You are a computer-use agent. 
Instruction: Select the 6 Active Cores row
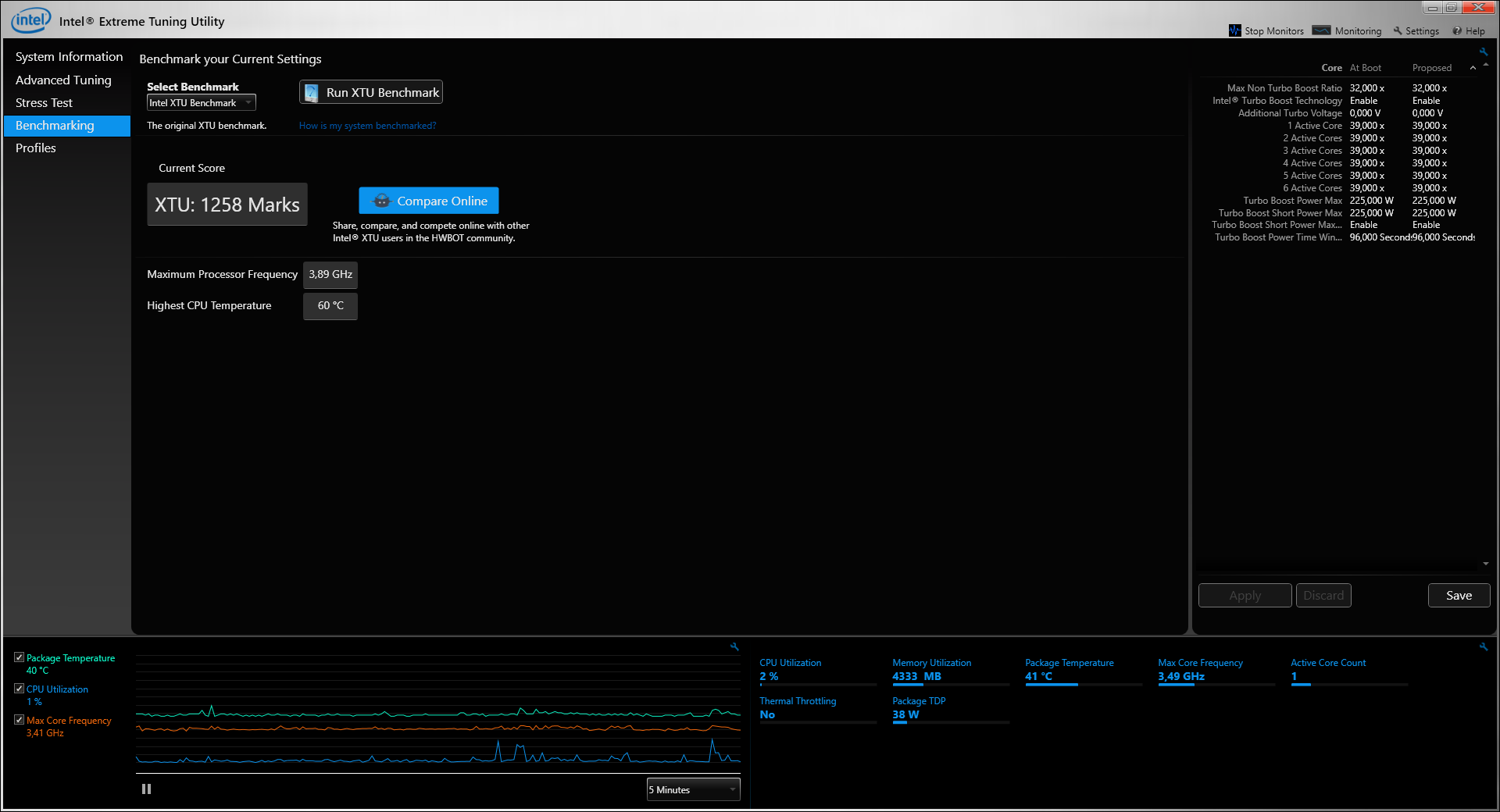1337,188
